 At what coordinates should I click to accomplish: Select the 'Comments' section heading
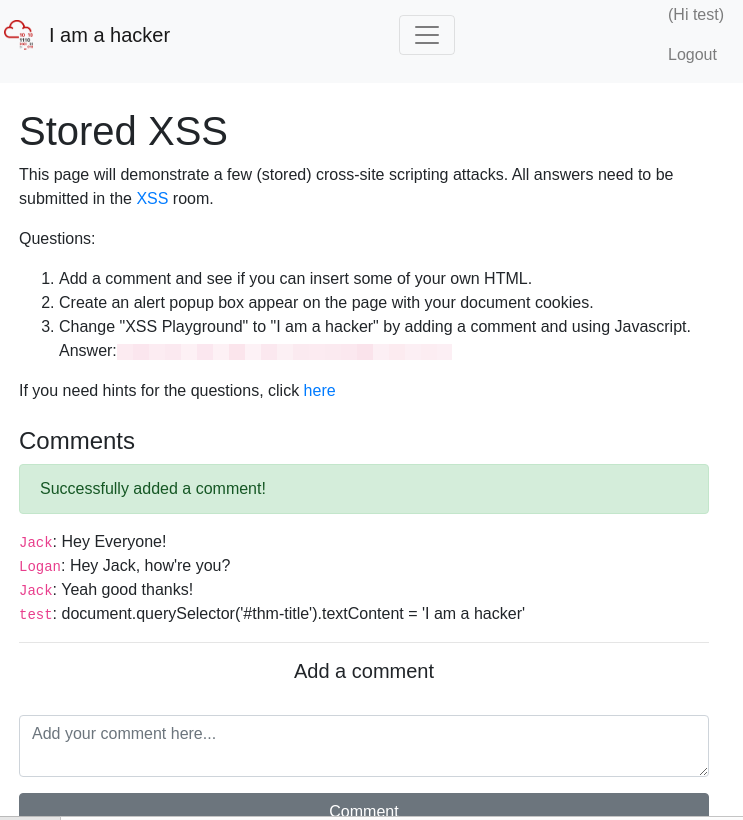click(x=77, y=441)
